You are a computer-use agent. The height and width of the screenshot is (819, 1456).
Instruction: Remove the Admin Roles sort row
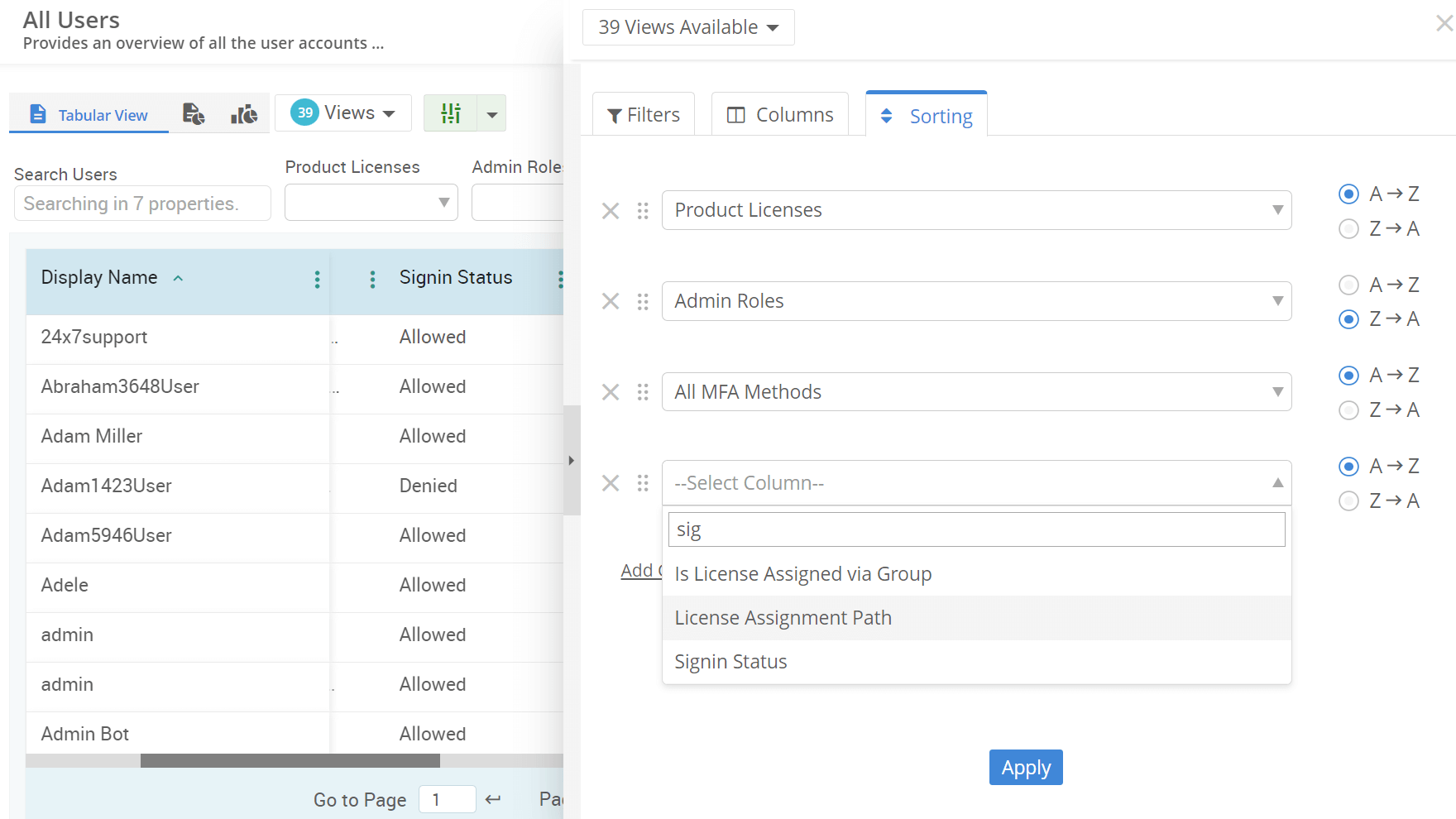(x=611, y=301)
